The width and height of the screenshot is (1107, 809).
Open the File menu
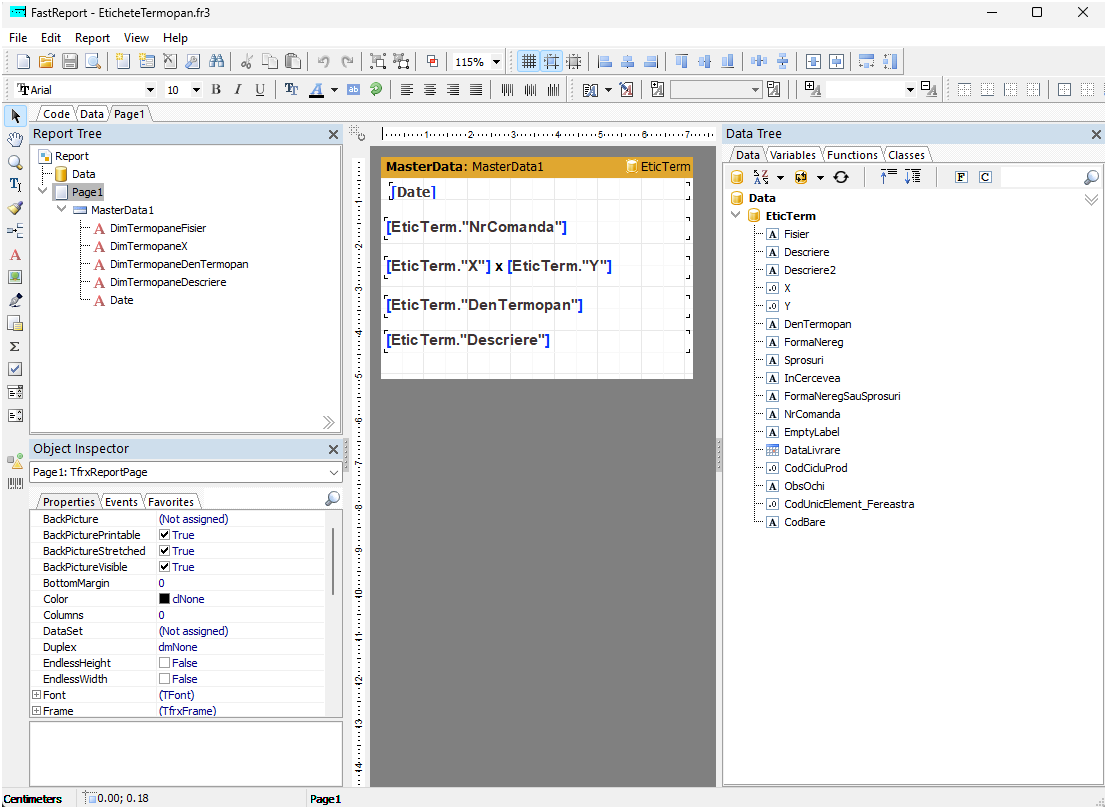point(18,38)
